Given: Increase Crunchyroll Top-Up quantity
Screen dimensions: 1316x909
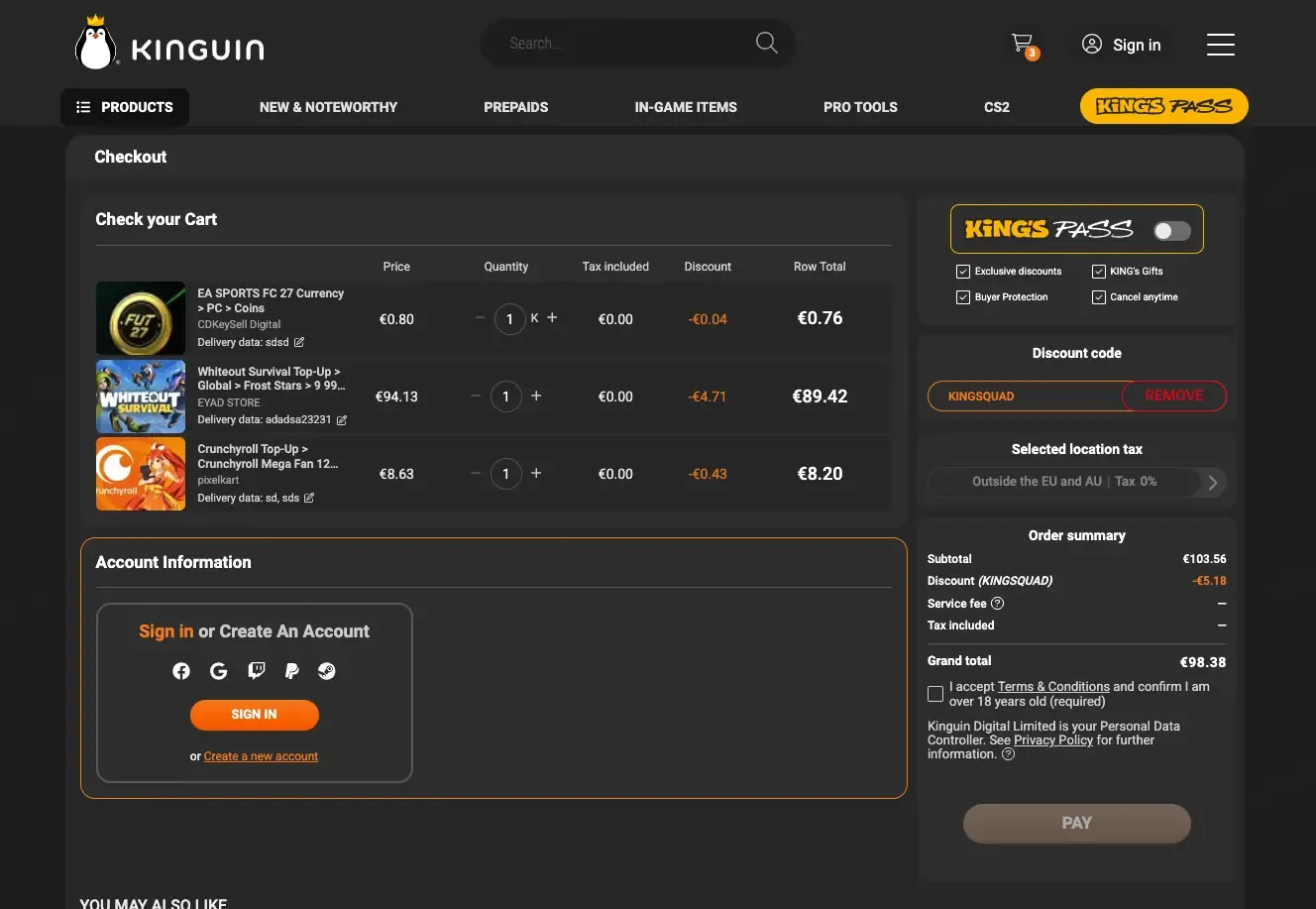Looking at the screenshot, I should coord(536,474).
